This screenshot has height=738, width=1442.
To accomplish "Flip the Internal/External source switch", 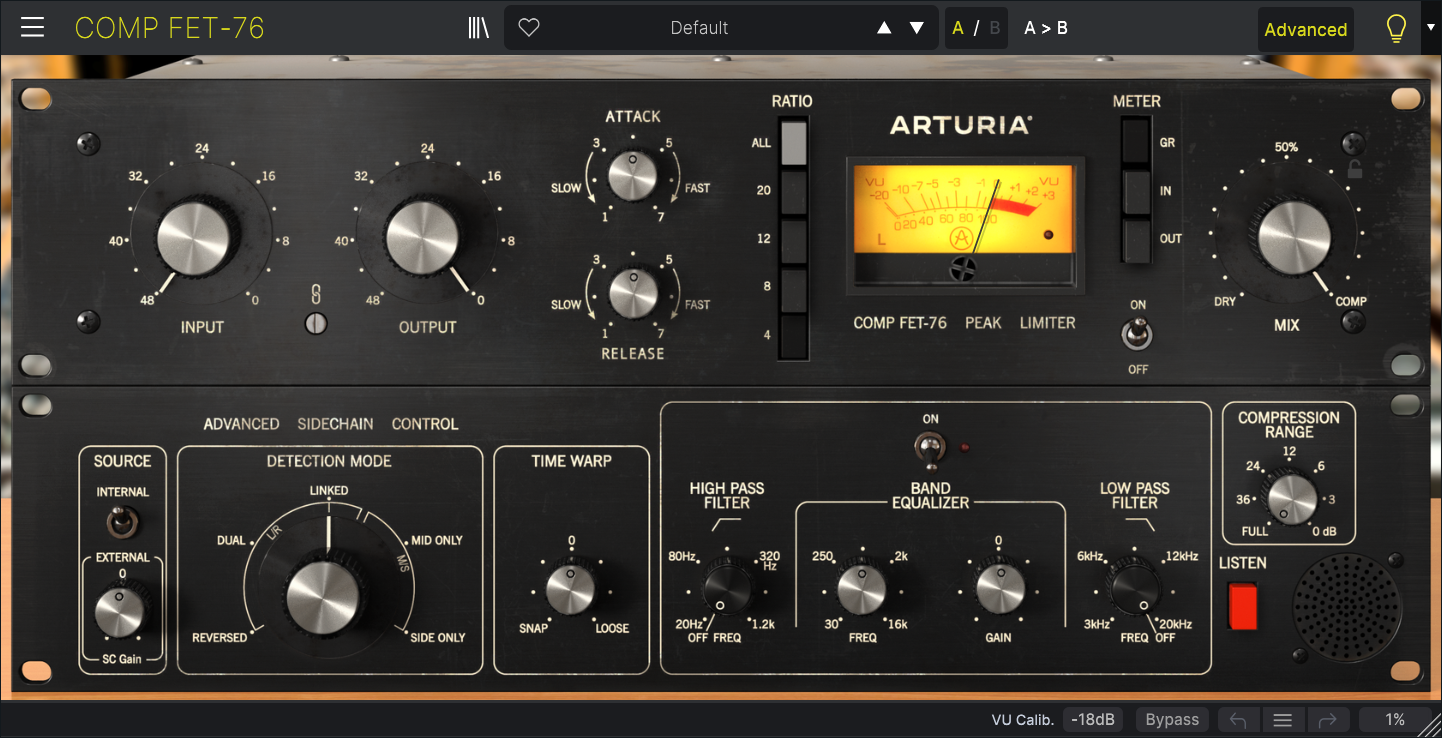I will pyautogui.click(x=122, y=522).
